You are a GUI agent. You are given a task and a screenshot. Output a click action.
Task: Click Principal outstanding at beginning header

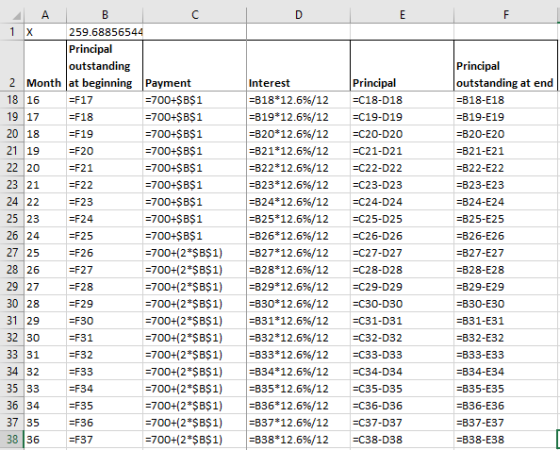click(x=105, y=66)
